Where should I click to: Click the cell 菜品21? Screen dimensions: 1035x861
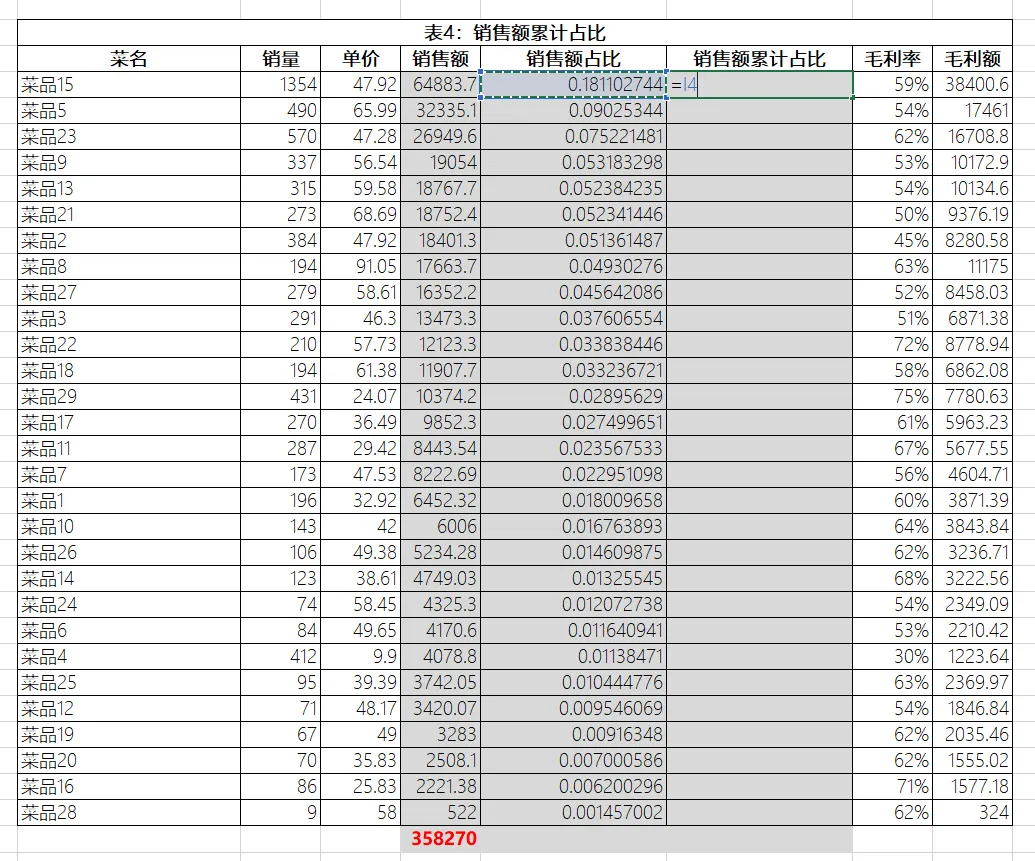[129, 215]
